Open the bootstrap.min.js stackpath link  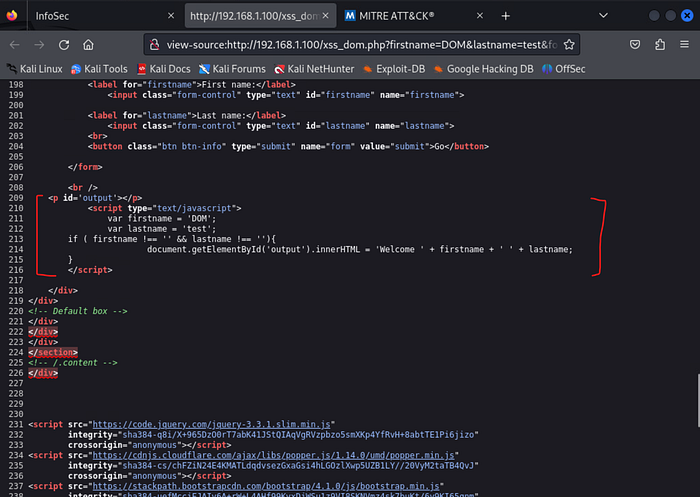pyautogui.click(x=266, y=486)
